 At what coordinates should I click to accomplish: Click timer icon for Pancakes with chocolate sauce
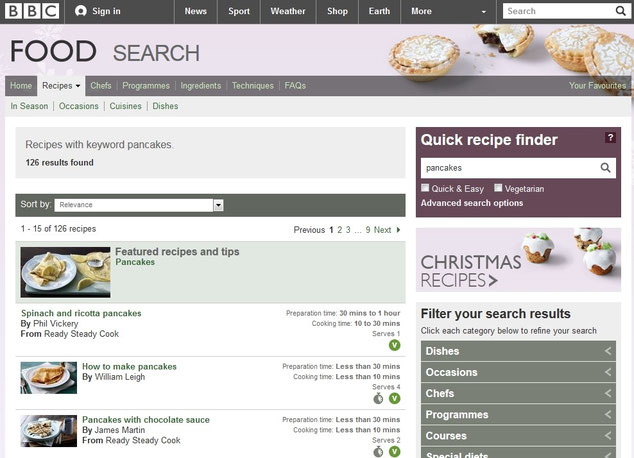[x=378, y=452]
